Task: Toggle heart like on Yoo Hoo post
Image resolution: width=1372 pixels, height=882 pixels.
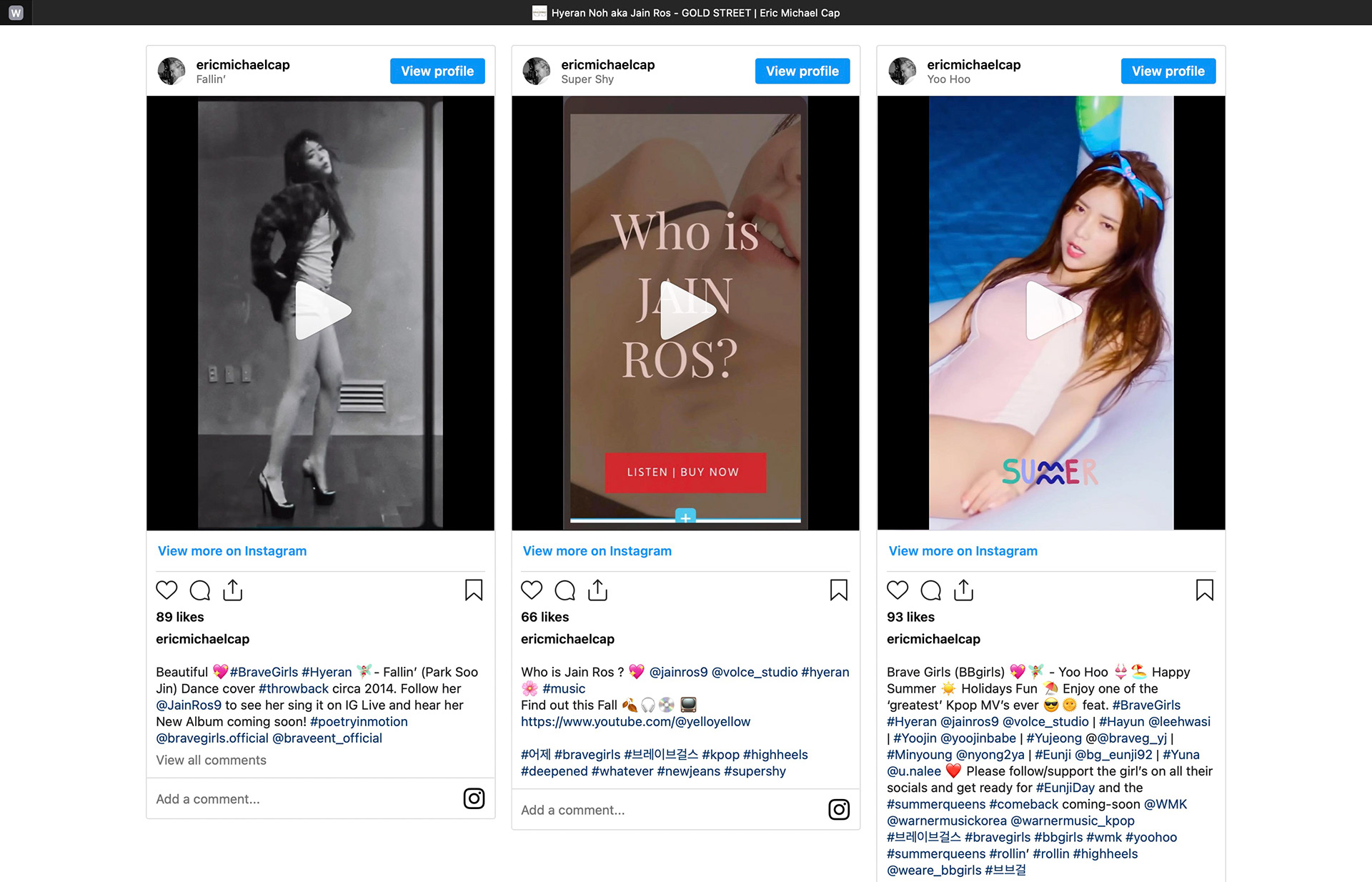Action: 898,590
